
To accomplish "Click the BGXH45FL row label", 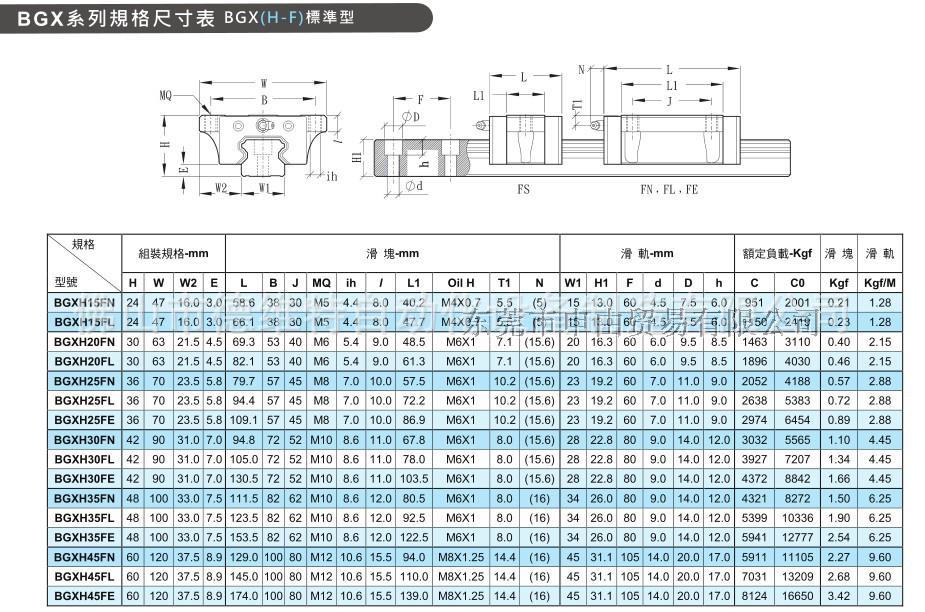I will click(x=84, y=577).
